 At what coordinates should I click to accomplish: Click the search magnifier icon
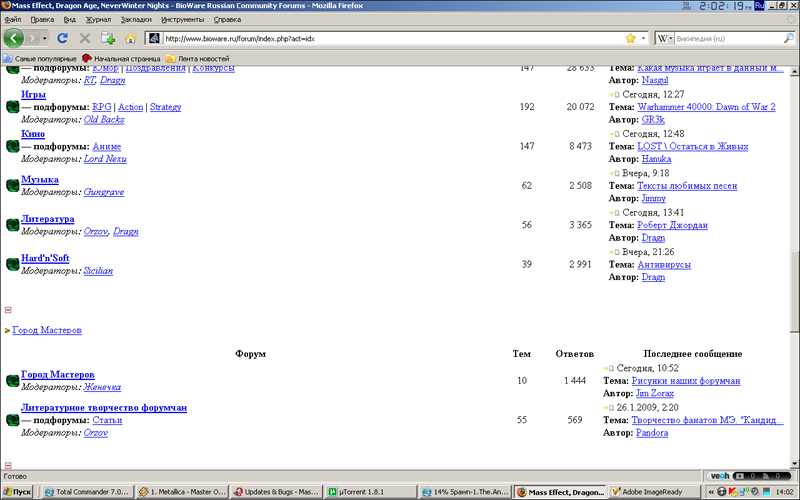coord(788,38)
